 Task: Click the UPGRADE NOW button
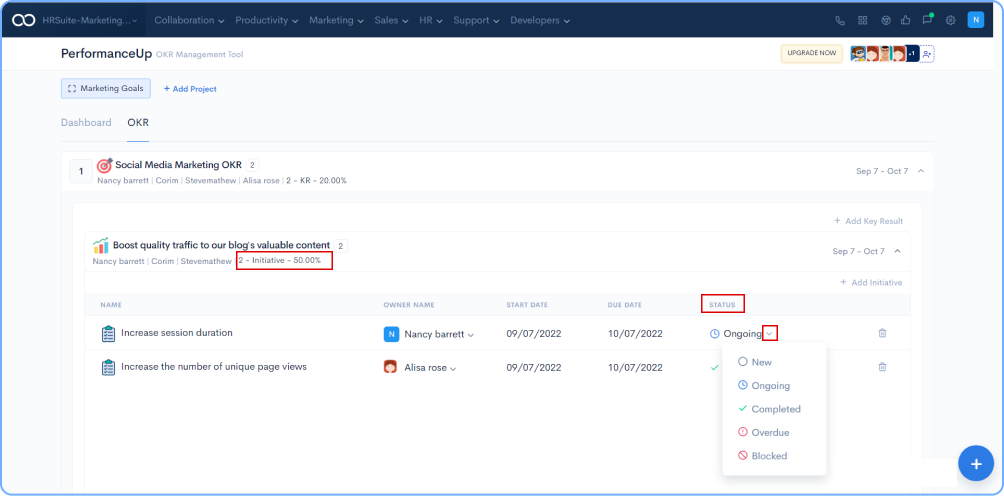pyautogui.click(x=811, y=54)
